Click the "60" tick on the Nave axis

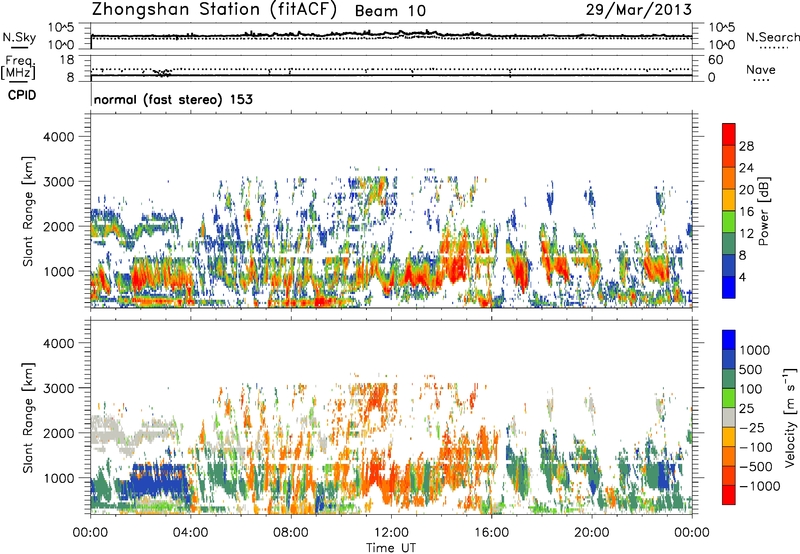point(715,60)
